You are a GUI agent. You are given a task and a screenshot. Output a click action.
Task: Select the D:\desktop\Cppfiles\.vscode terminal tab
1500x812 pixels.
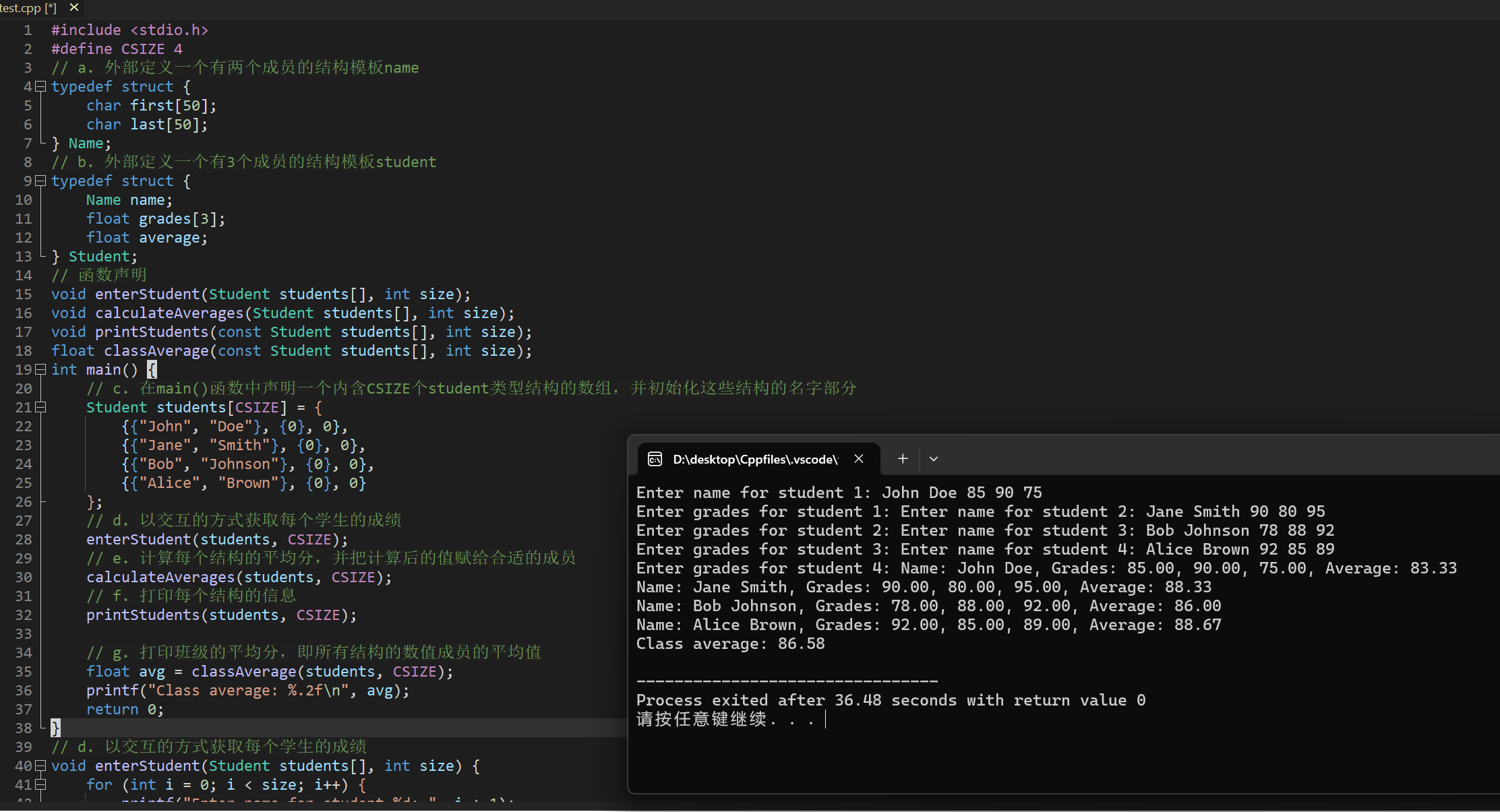pos(758,459)
